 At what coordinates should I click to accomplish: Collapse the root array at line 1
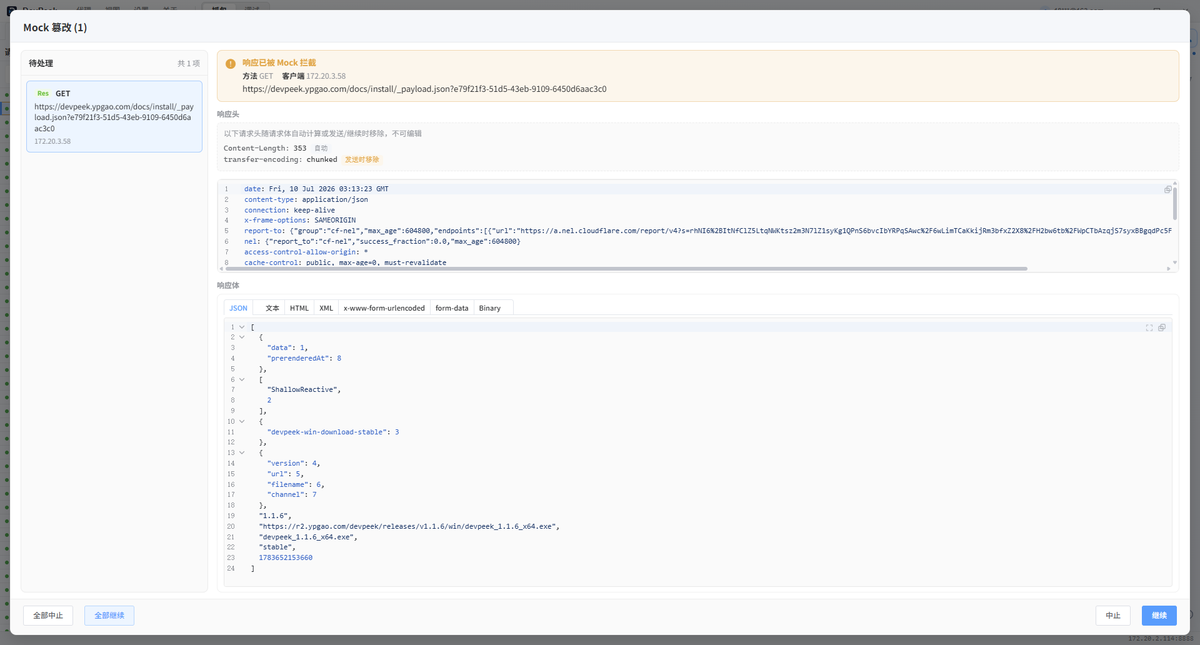tap(241, 327)
